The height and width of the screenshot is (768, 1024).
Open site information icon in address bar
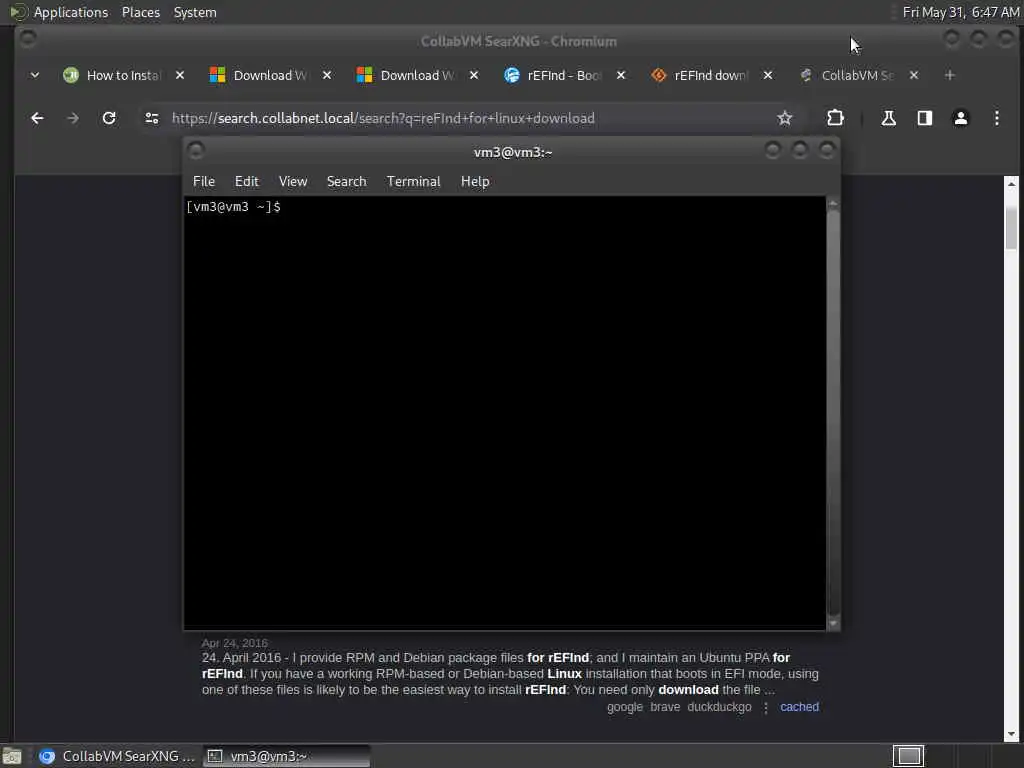pos(152,118)
